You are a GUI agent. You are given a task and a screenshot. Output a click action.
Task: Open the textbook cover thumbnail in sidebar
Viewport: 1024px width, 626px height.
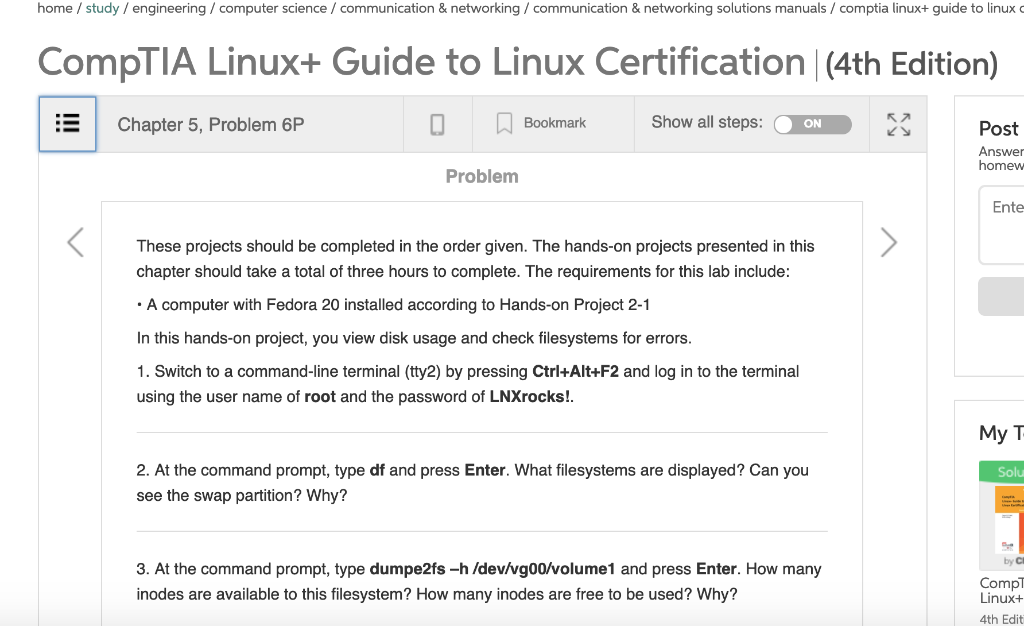click(x=1002, y=516)
